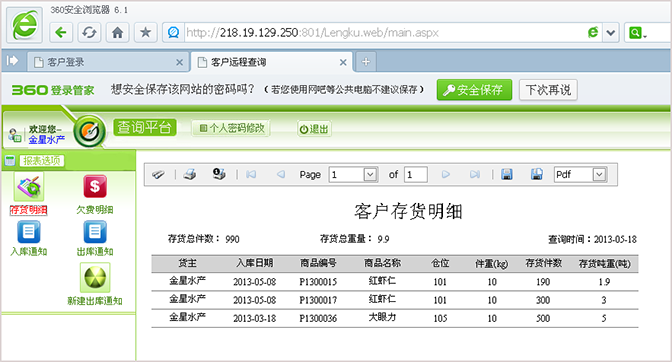The image size is (672, 362).
Task: Click product code P1300015
Action: pos(318,282)
